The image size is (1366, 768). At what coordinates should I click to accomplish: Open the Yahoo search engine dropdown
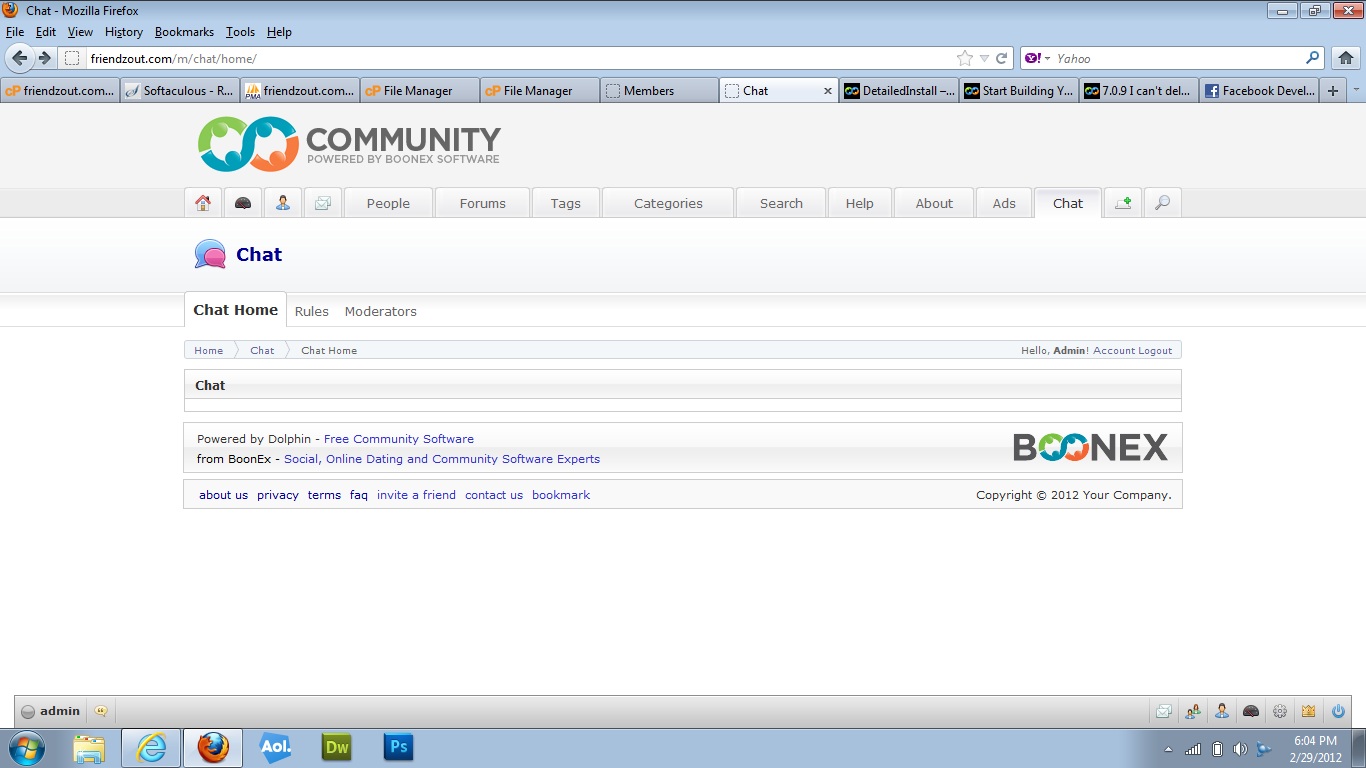tap(1037, 59)
